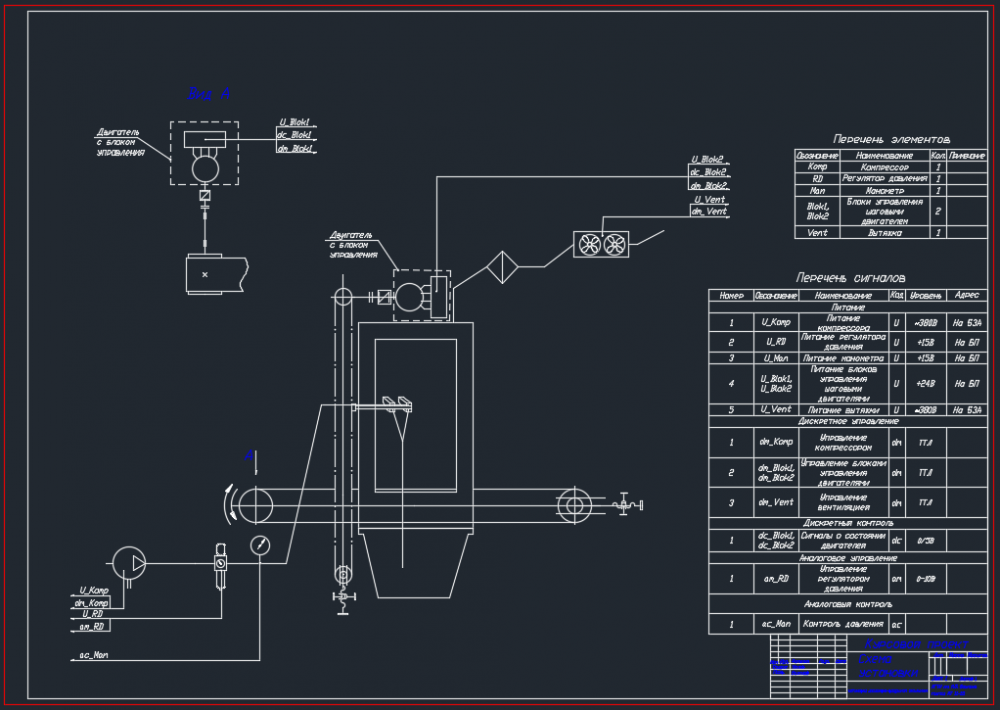Select the diamond-shaped filter symbol
This screenshot has width=1000, height=710.
(503, 267)
